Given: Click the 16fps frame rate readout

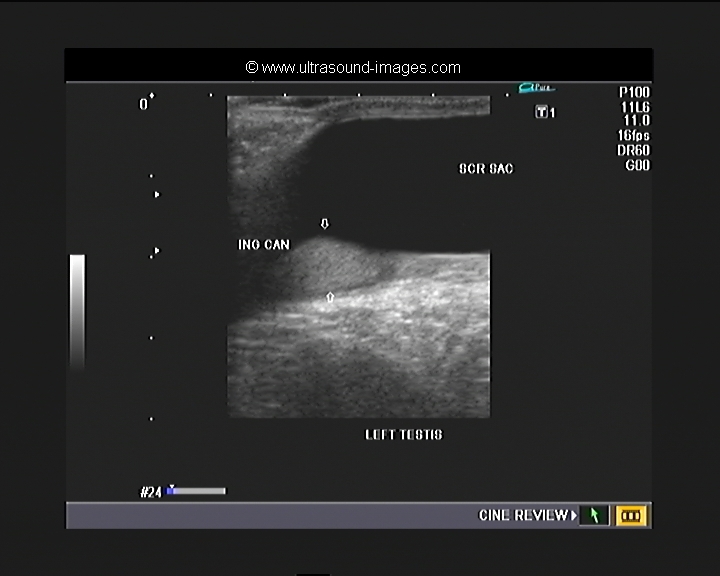Looking at the screenshot, I should coord(634,135).
